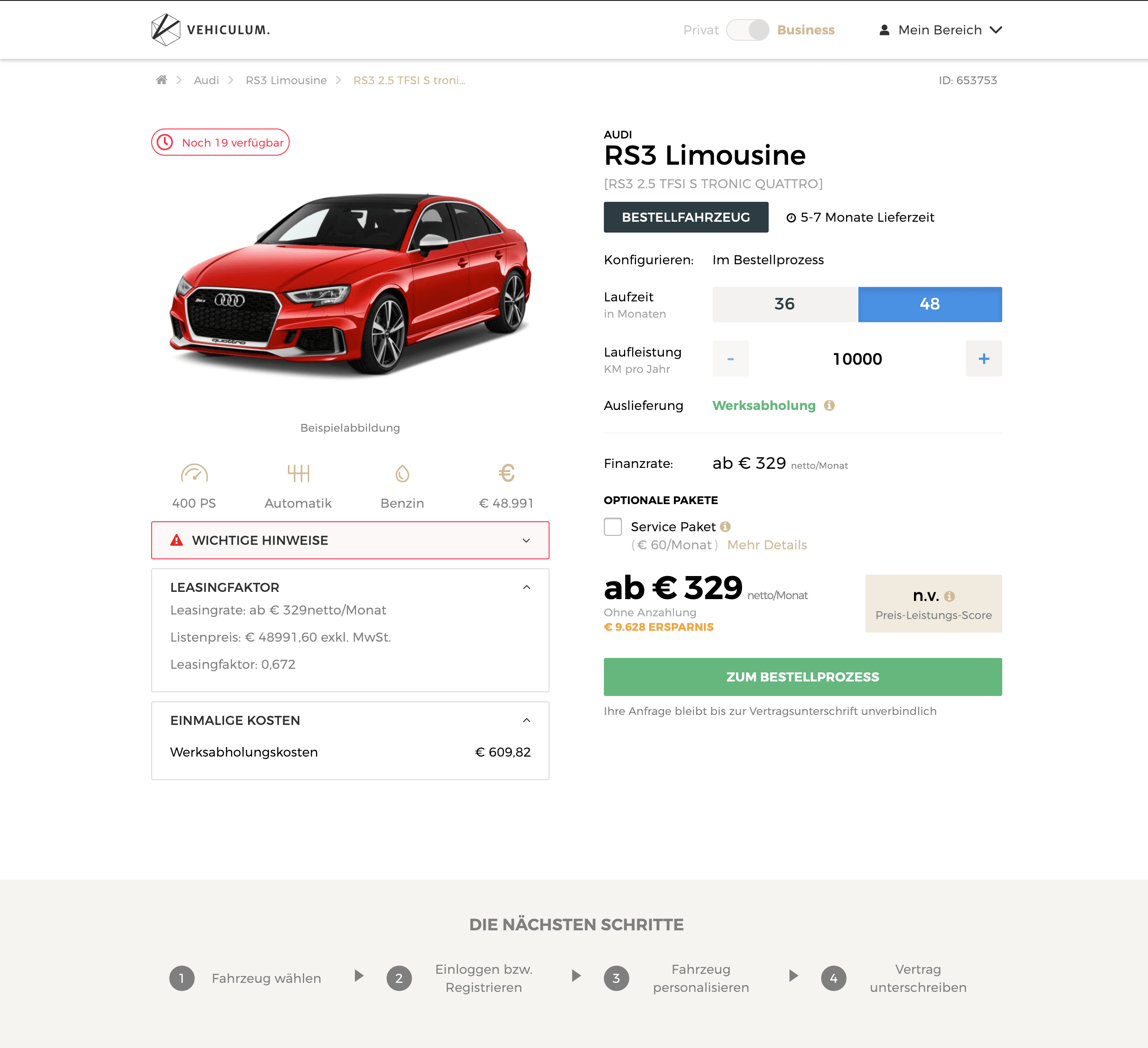The height and width of the screenshot is (1048, 1148).
Task: Click the euro list price icon
Action: [506, 472]
